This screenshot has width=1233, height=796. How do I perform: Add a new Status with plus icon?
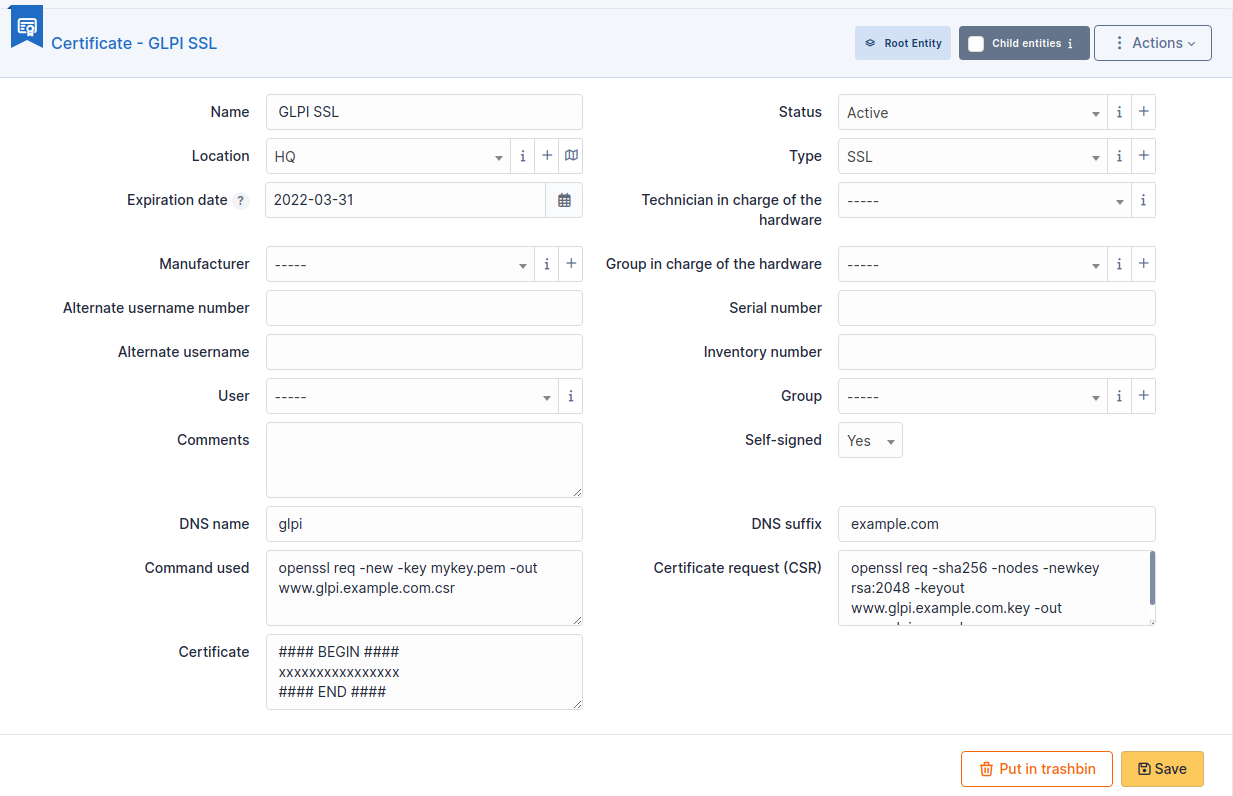(x=1144, y=112)
